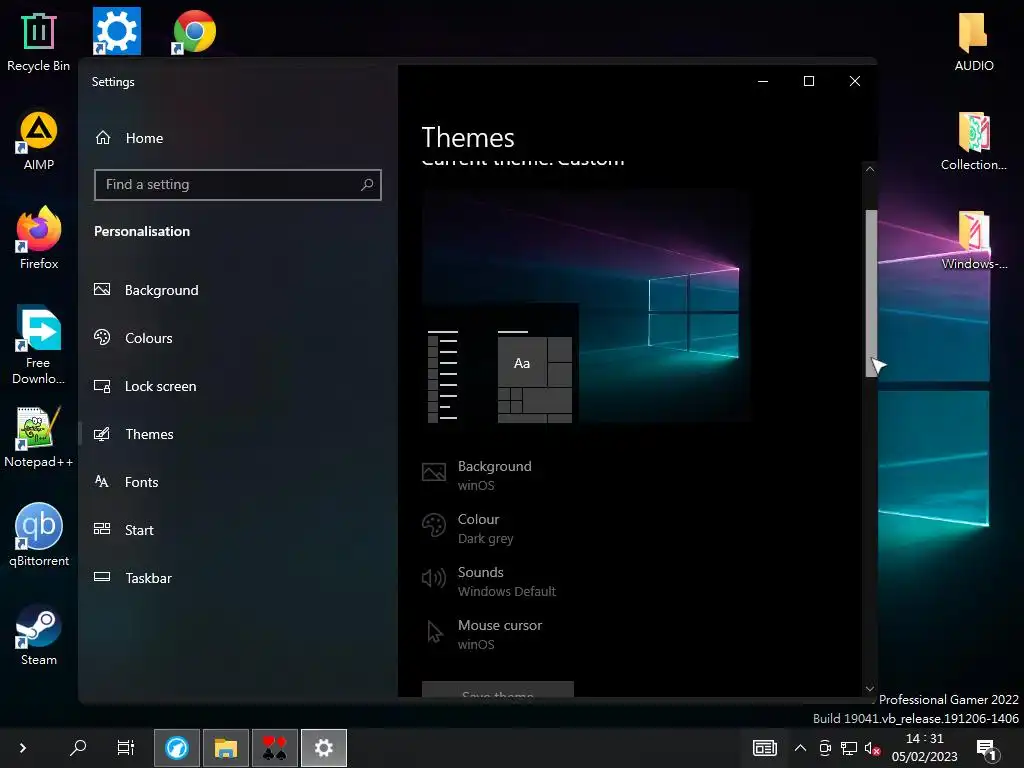Screen dimensions: 1024x768
Task: Click the search magnifier in Find a setting
Action: (x=367, y=185)
